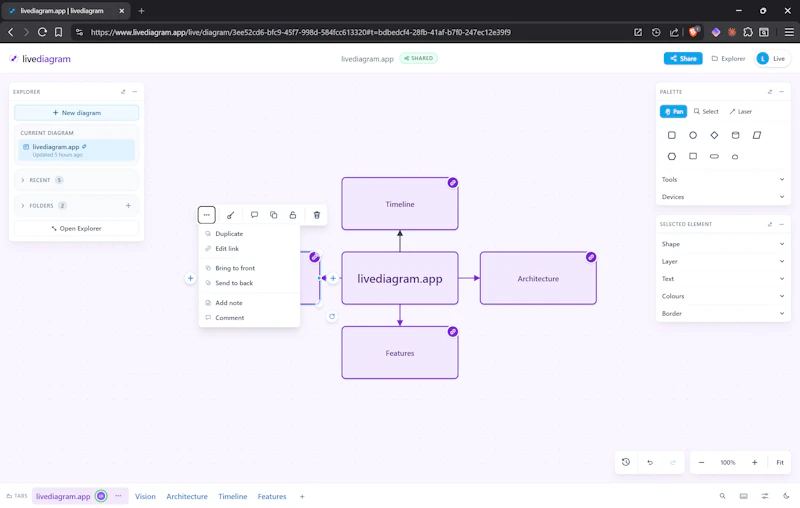The image size is (800, 508).
Task: Select the rounded rectangle shape in Palette
Action: [x=671, y=135]
